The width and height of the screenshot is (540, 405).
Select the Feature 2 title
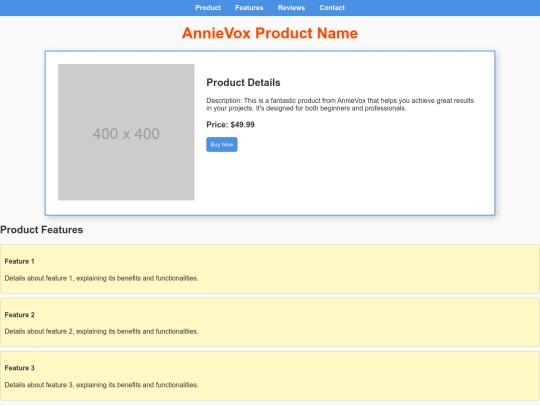(20, 315)
